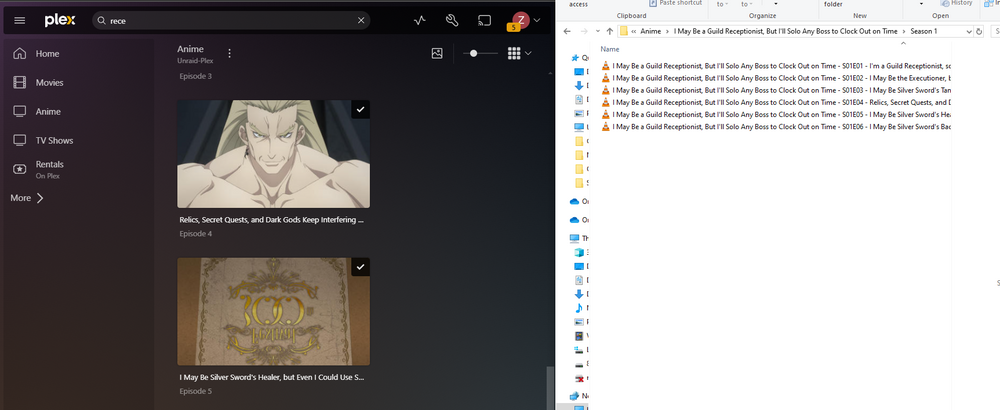Click Paste shortcut in Clipboard group
Image resolution: width=1000 pixels, height=410 pixels.
click(x=675, y=3)
